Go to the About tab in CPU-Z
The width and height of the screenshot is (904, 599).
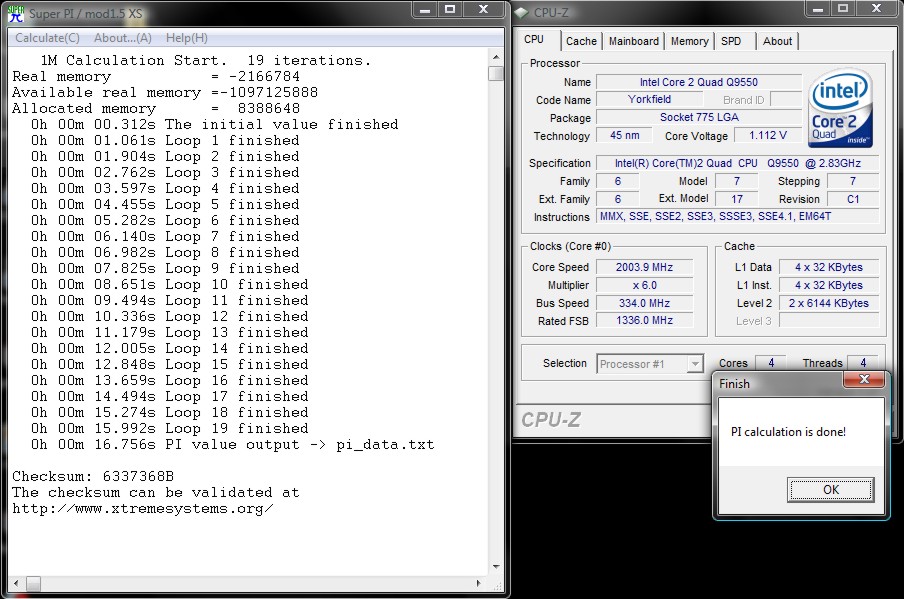777,41
